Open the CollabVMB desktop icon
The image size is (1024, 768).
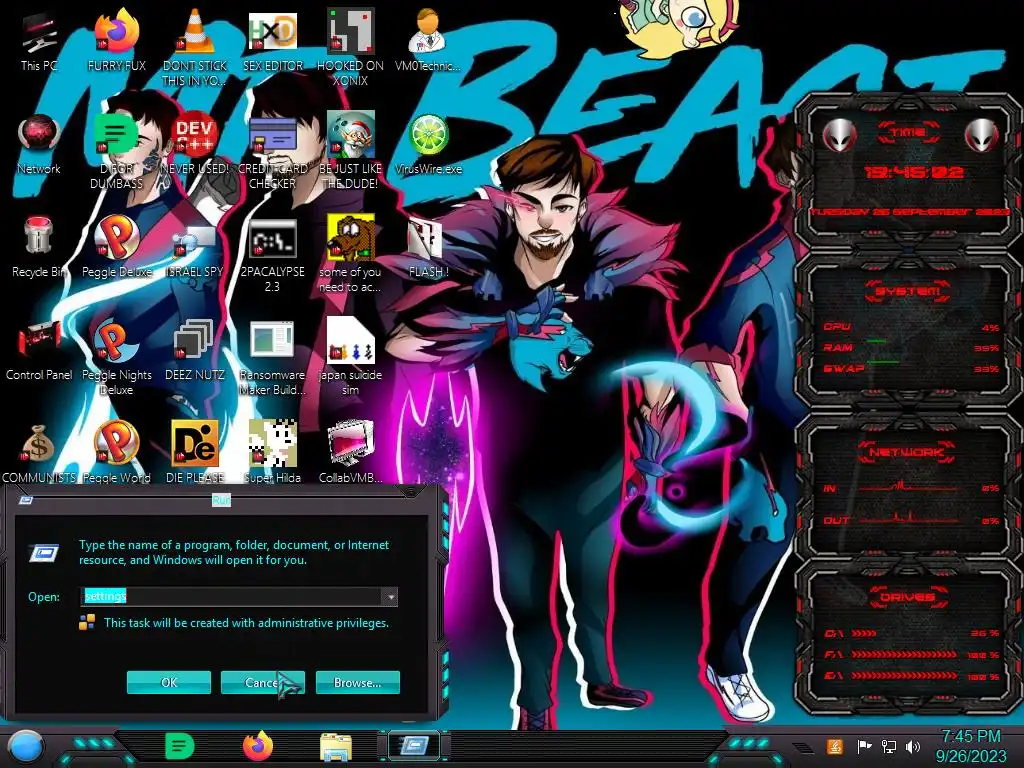(x=350, y=453)
